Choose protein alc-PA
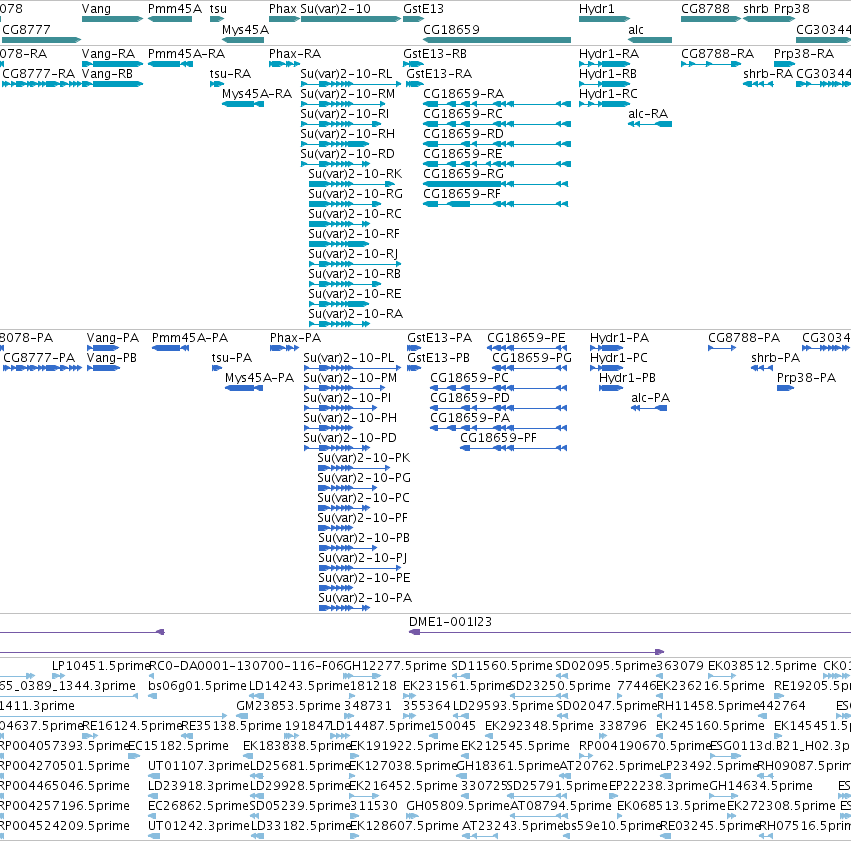 [649, 408]
